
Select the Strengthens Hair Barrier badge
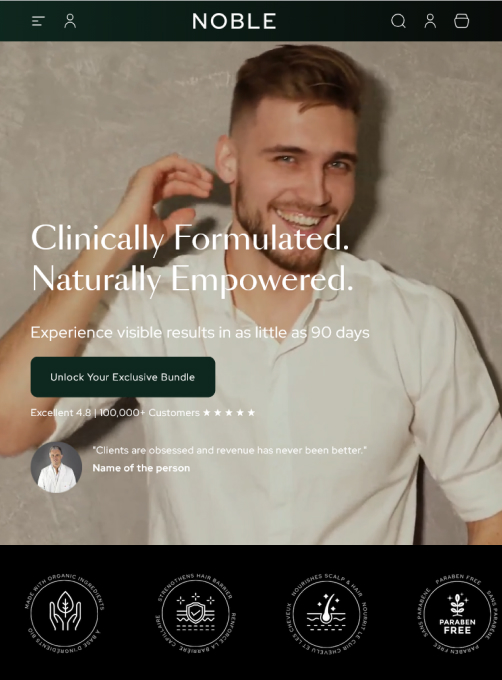(x=196, y=613)
